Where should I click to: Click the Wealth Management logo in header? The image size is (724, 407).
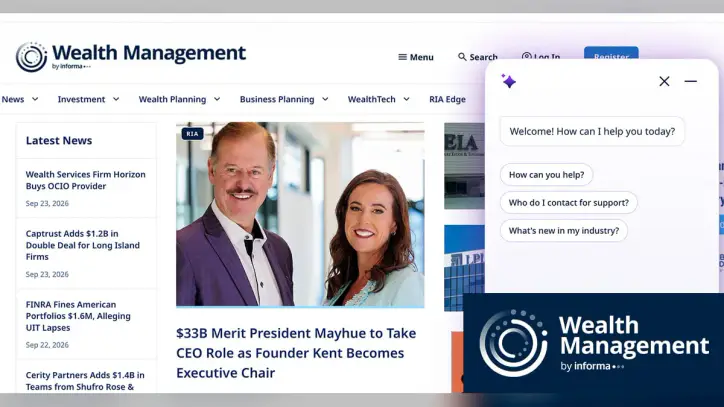click(131, 57)
